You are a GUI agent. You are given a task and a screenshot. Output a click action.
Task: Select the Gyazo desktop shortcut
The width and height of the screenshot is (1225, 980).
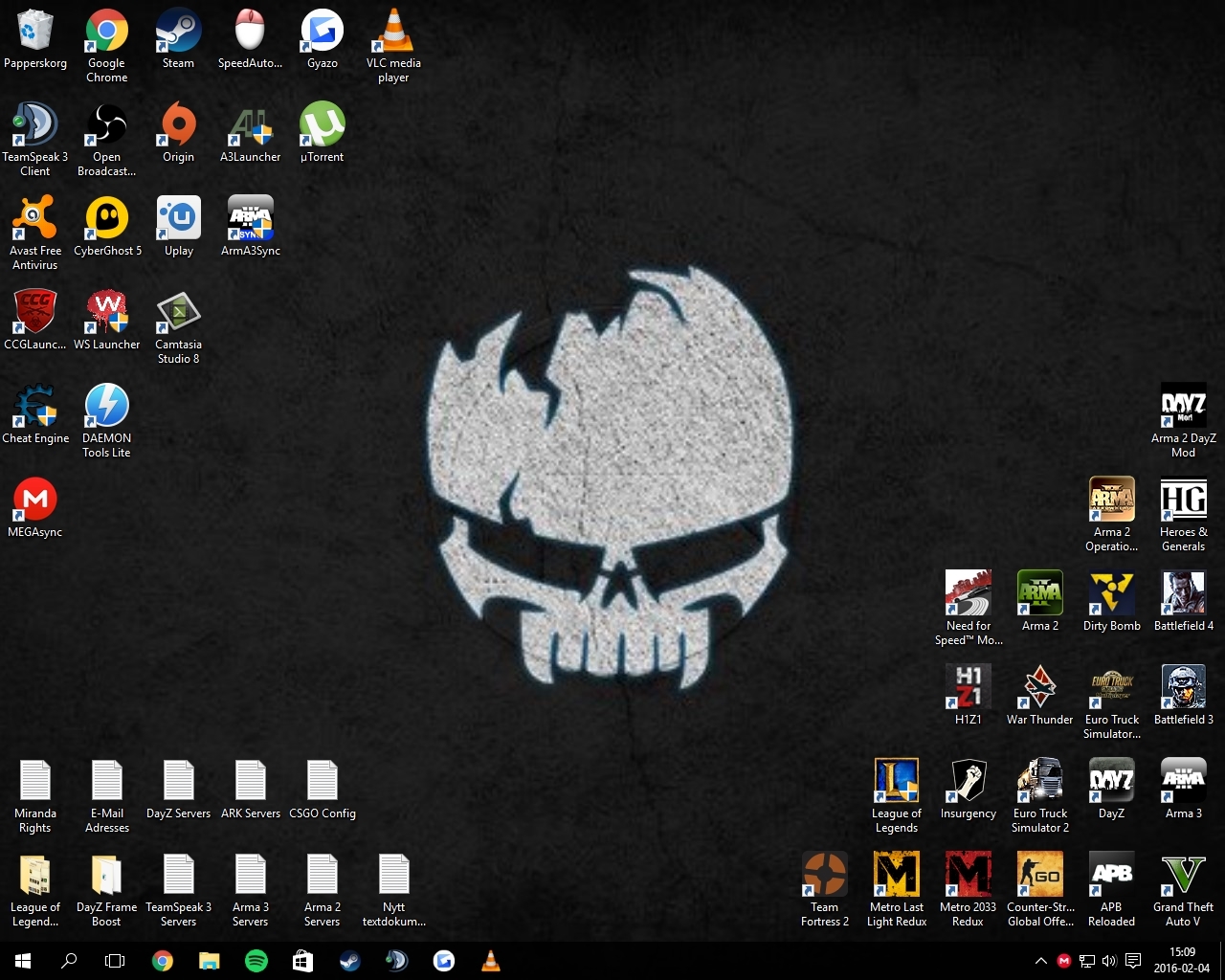click(x=323, y=39)
